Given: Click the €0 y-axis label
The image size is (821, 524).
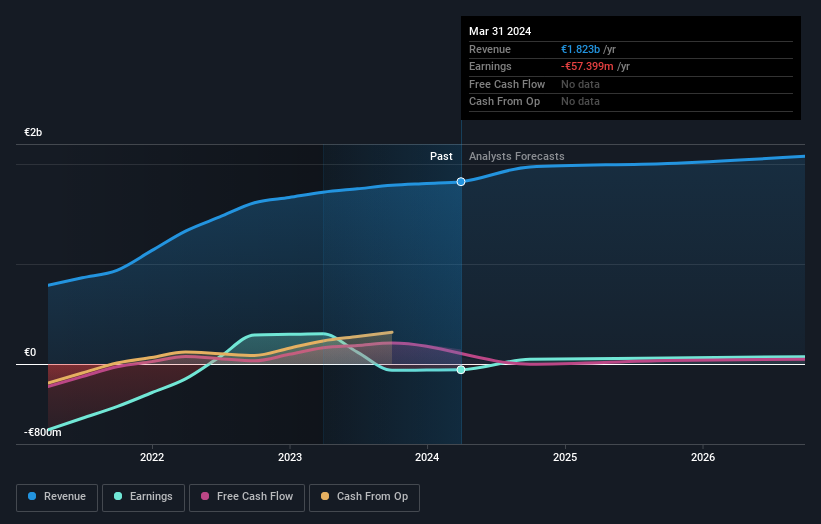Looking at the screenshot, I should (x=30, y=352).
